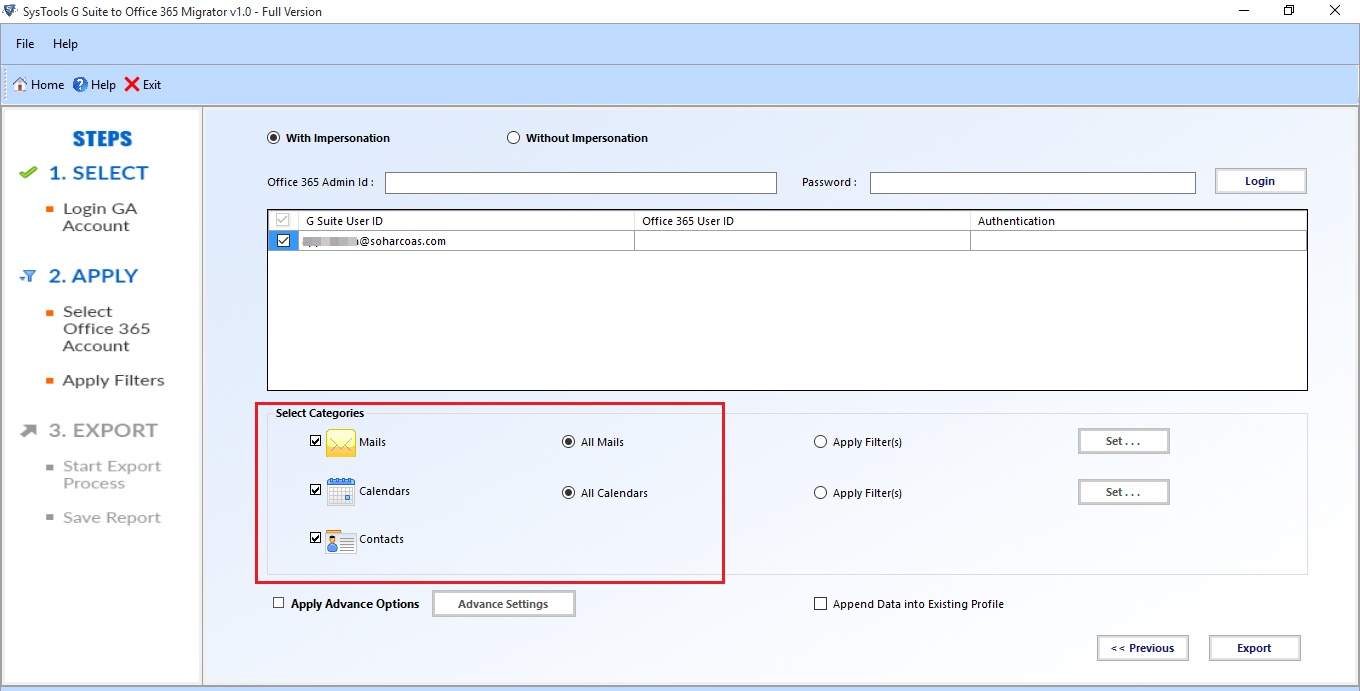The height and width of the screenshot is (691, 1360).
Task: Click Select Office 365 Account step
Action: pyautogui.click(x=106, y=329)
